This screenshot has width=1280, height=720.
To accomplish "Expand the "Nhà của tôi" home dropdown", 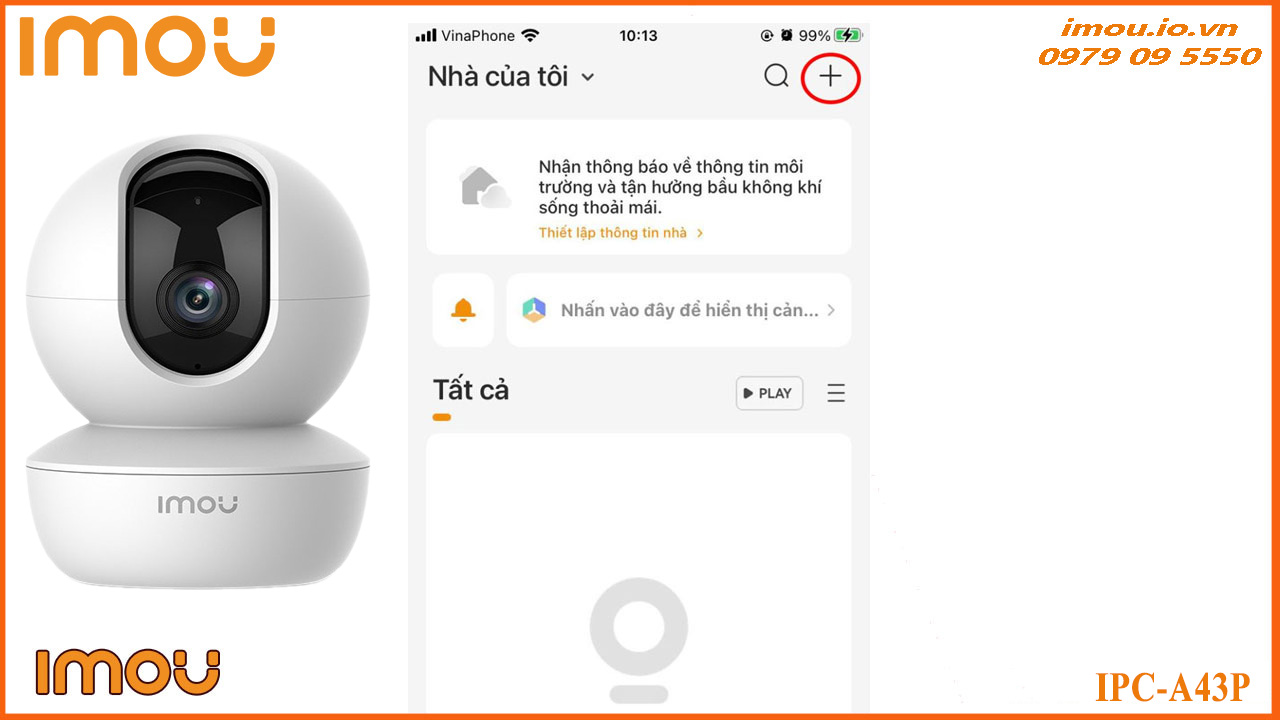I will tap(588, 77).
